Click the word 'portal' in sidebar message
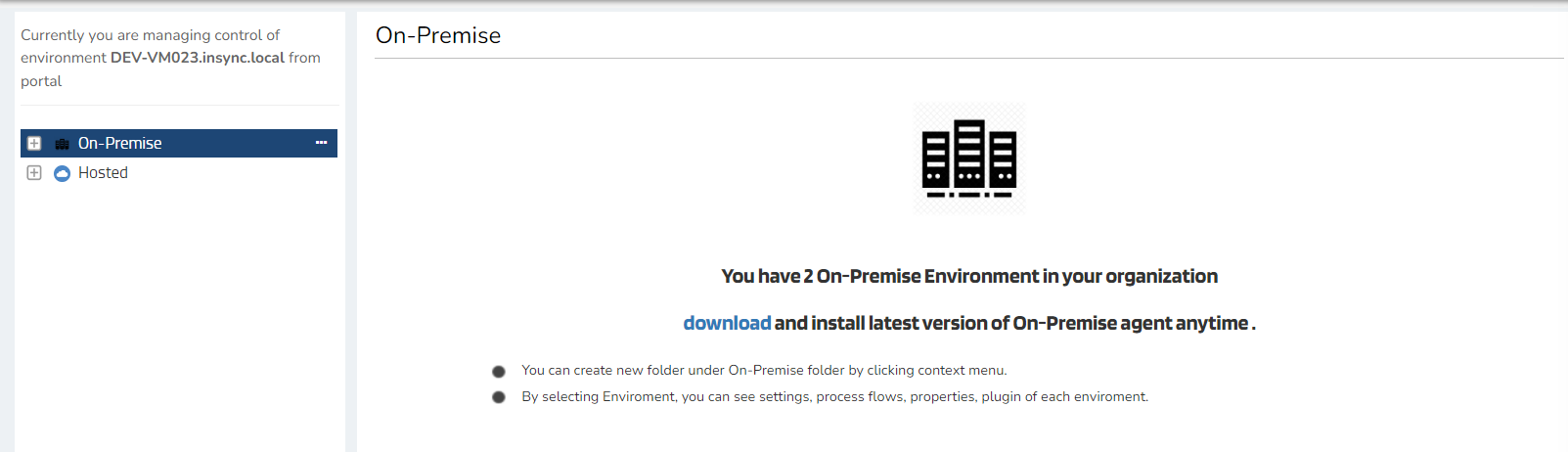This screenshot has width=1568, height=452. [41, 81]
